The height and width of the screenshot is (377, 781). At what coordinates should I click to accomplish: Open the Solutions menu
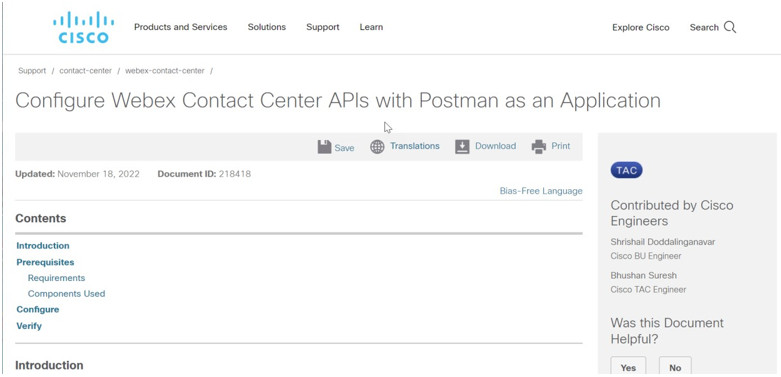266,27
